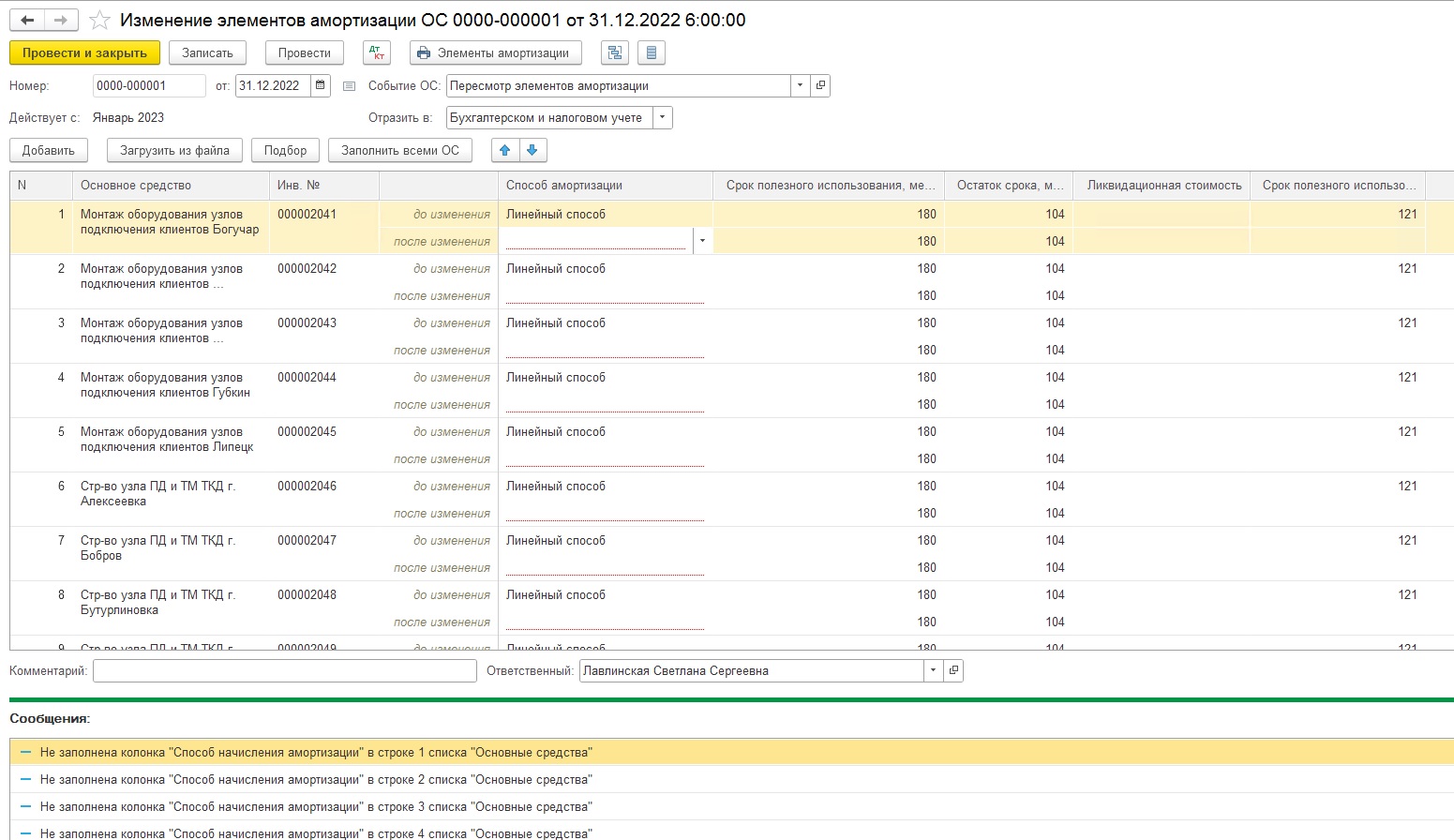Open calendar picker for date field

coord(321,85)
